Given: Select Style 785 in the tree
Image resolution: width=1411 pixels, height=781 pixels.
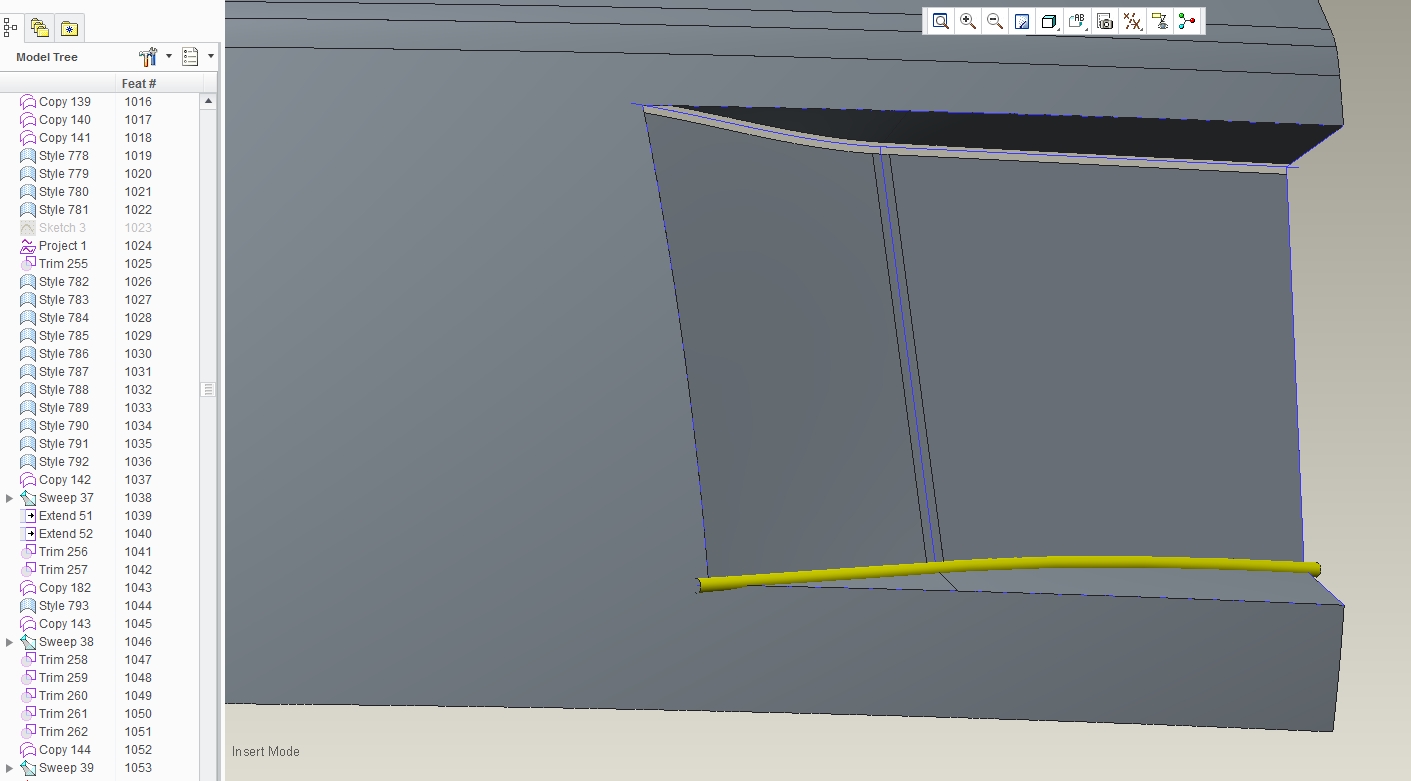Looking at the screenshot, I should tap(64, 336).
